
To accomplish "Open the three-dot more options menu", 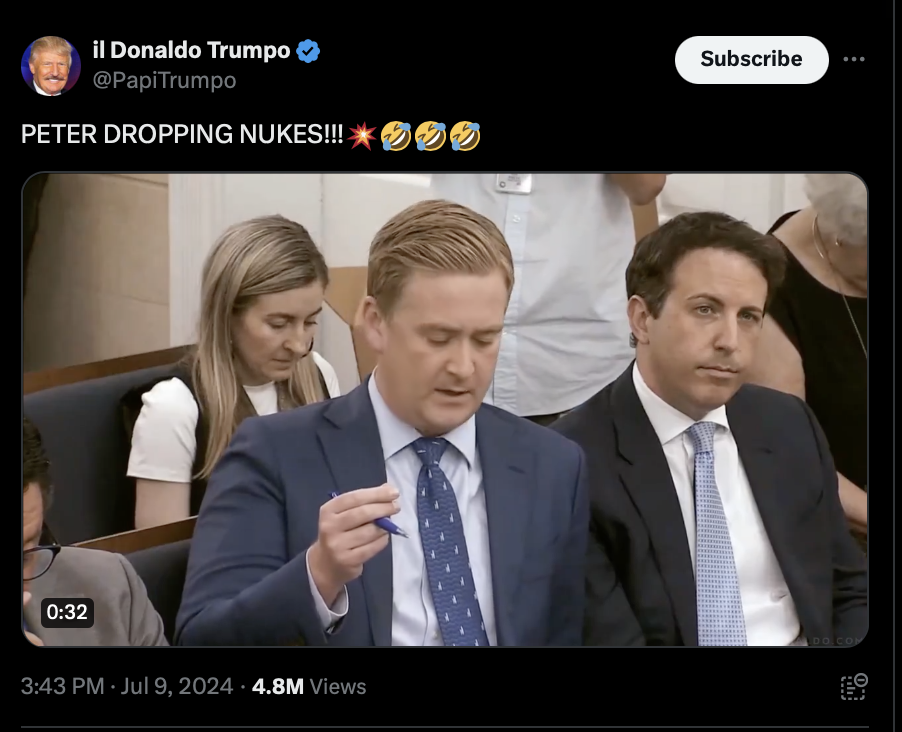I will click(854, 59).
